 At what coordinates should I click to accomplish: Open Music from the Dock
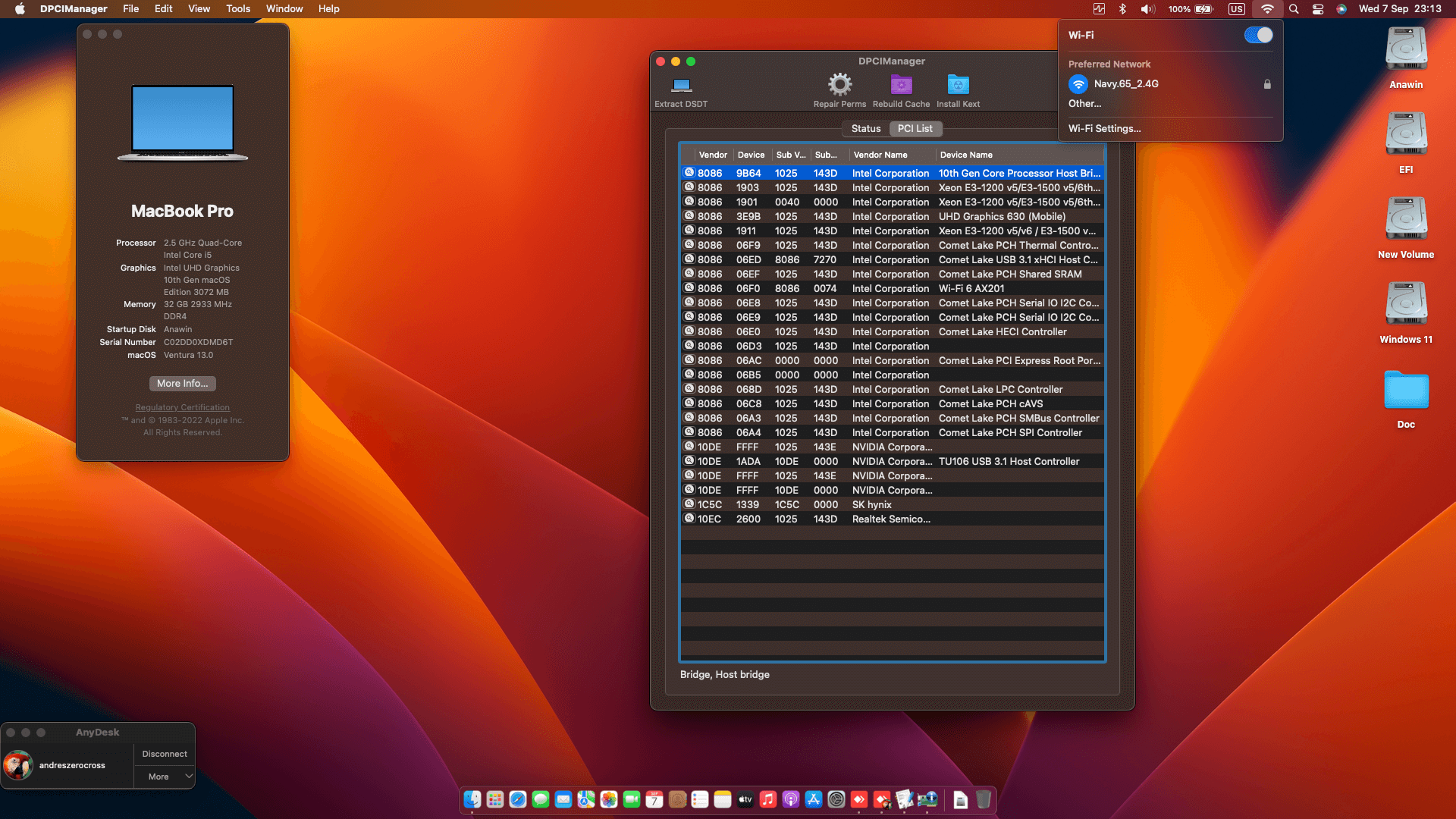pos(768,799)
